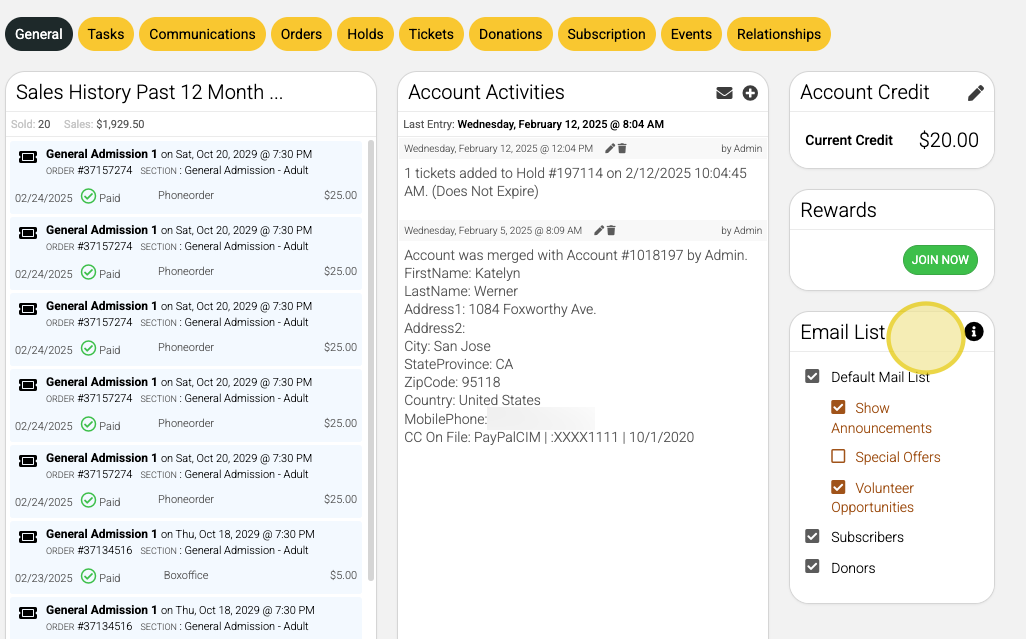Open the Tickets tab

tap(431, 34)
